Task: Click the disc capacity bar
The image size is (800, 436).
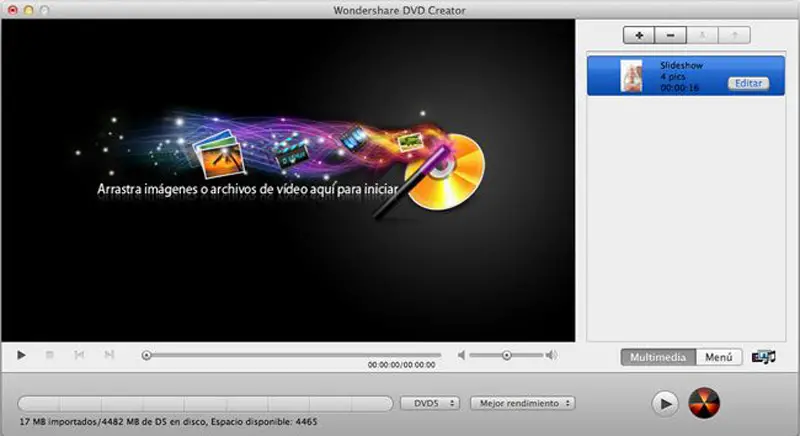Action: click(x=205, y=404)
